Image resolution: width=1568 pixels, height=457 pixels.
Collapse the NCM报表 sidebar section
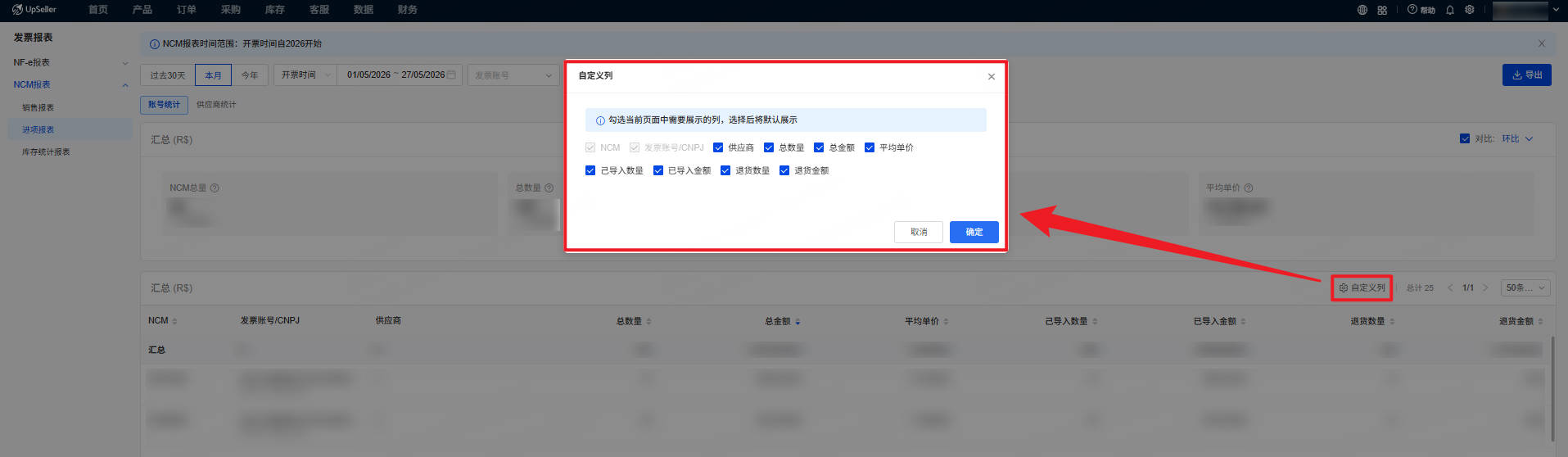pyautogui.click(x=125, y=85)
